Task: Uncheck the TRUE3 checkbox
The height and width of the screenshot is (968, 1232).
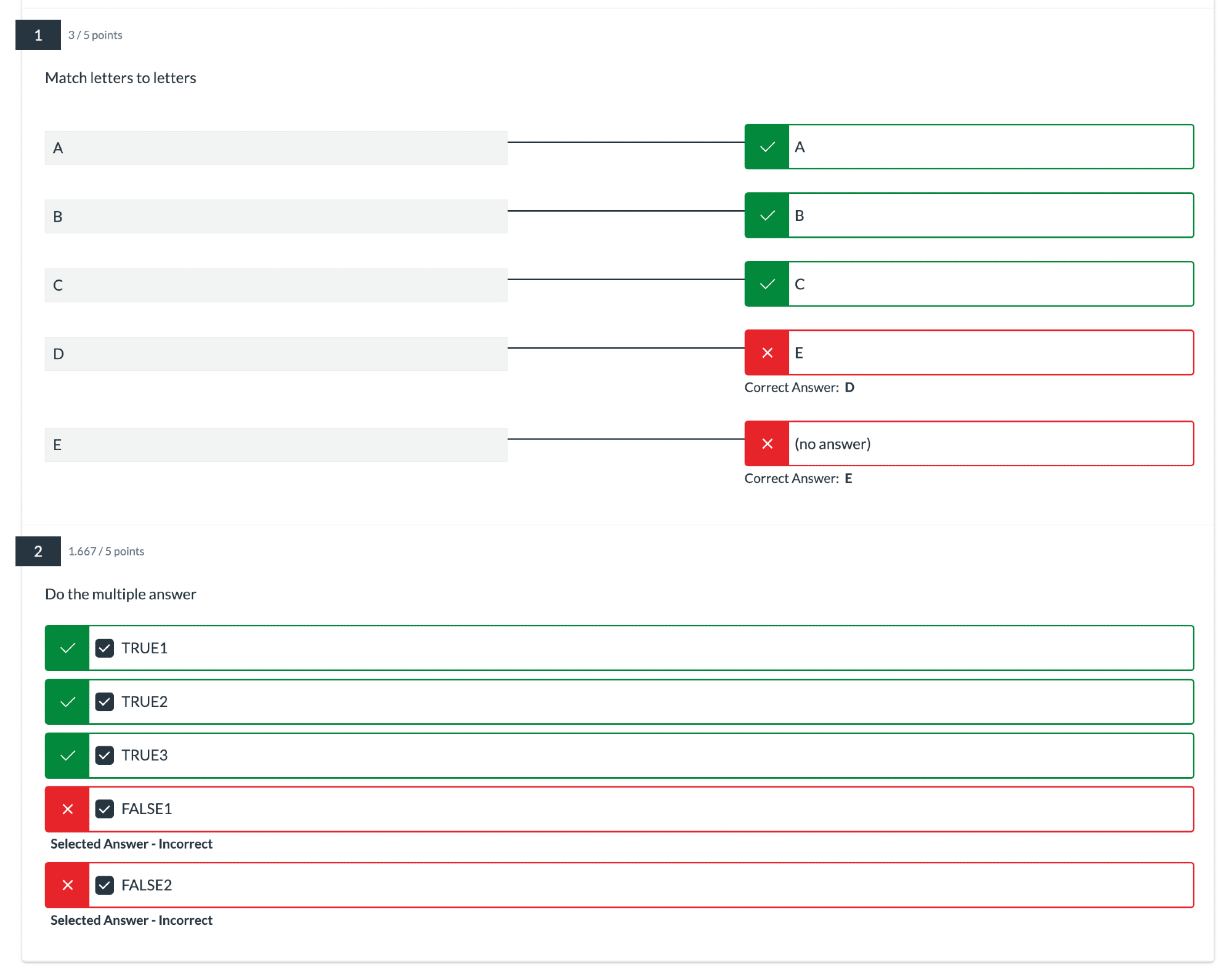Action: click(105, 756)
